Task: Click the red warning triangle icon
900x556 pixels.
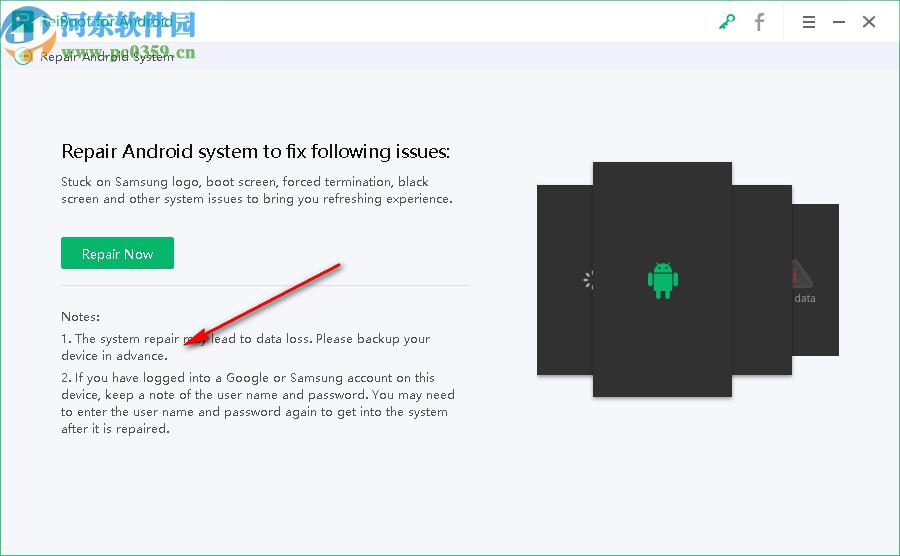Action: pos(802,274)
